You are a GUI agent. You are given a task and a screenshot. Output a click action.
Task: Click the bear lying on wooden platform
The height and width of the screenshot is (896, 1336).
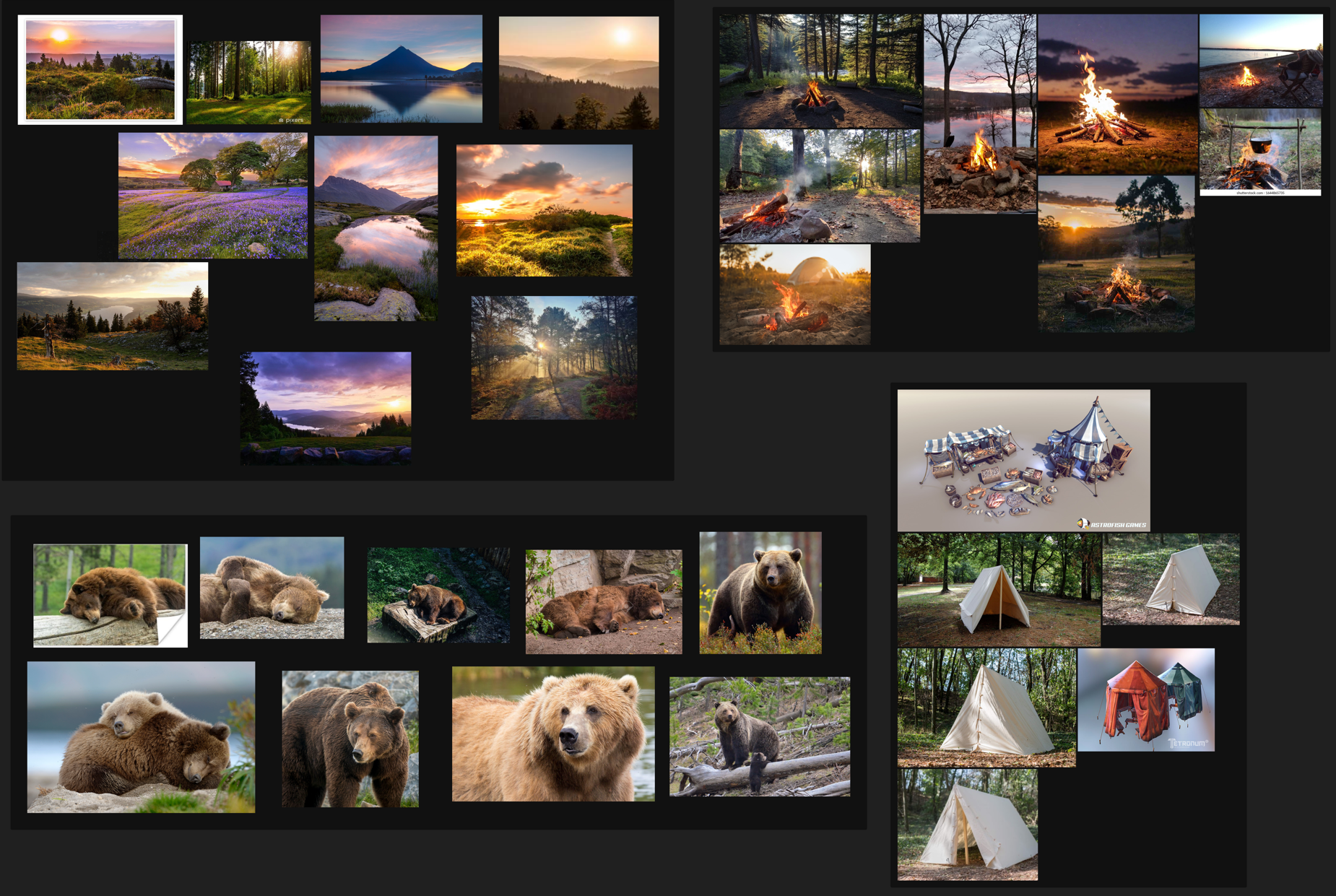438,595
